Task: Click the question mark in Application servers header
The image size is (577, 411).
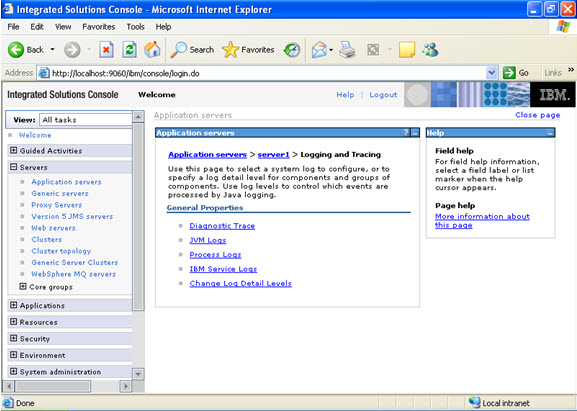Action: pos(406,133)
